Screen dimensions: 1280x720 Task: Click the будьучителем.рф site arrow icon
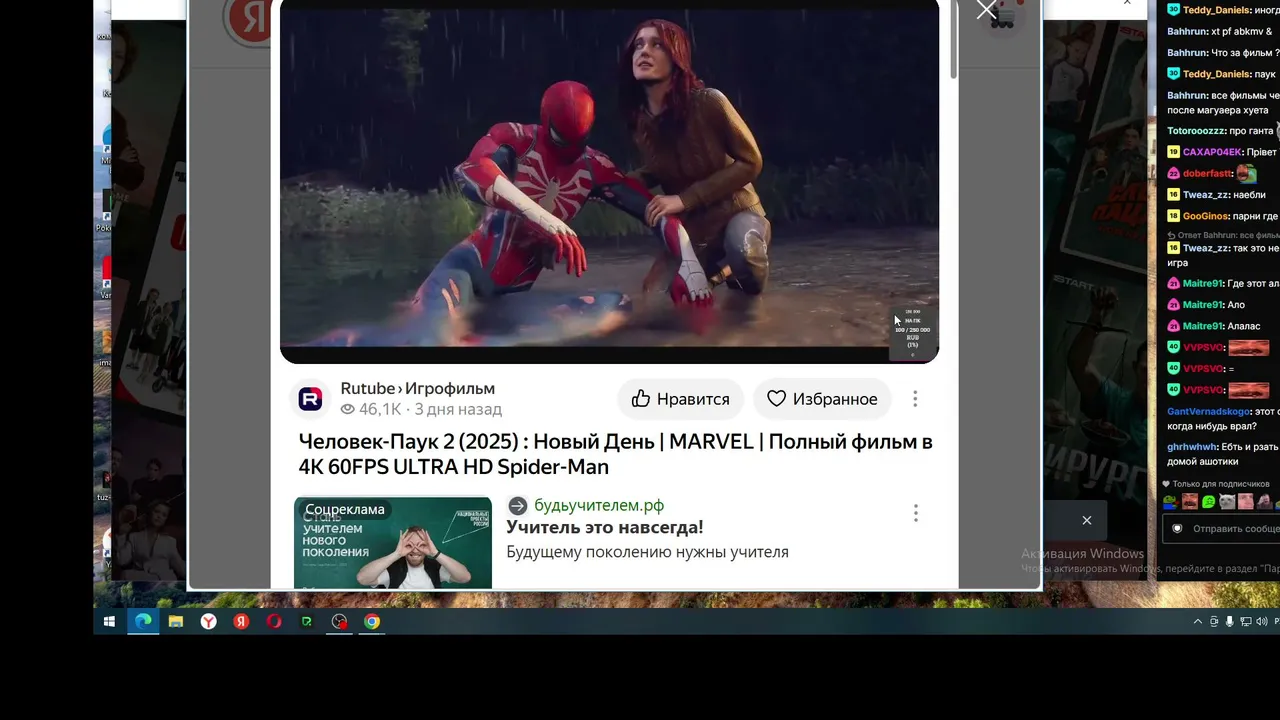coord(517,506)
